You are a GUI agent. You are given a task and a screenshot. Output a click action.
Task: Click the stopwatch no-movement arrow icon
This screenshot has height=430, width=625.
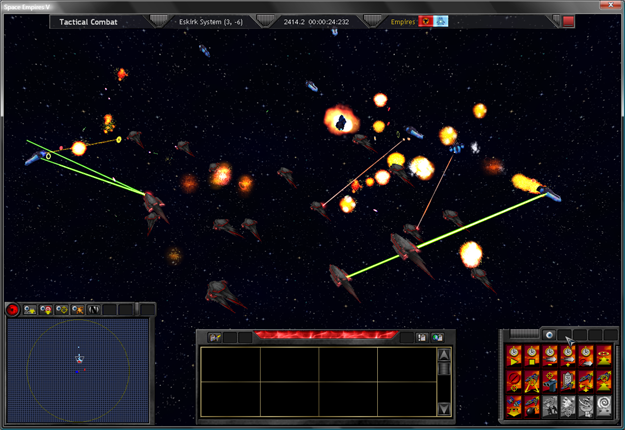586,356
